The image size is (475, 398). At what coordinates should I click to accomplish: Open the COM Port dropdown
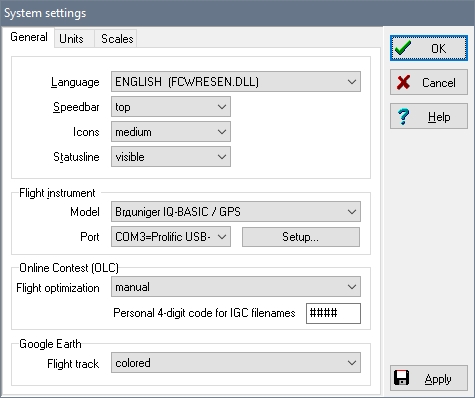pos(171,237)
